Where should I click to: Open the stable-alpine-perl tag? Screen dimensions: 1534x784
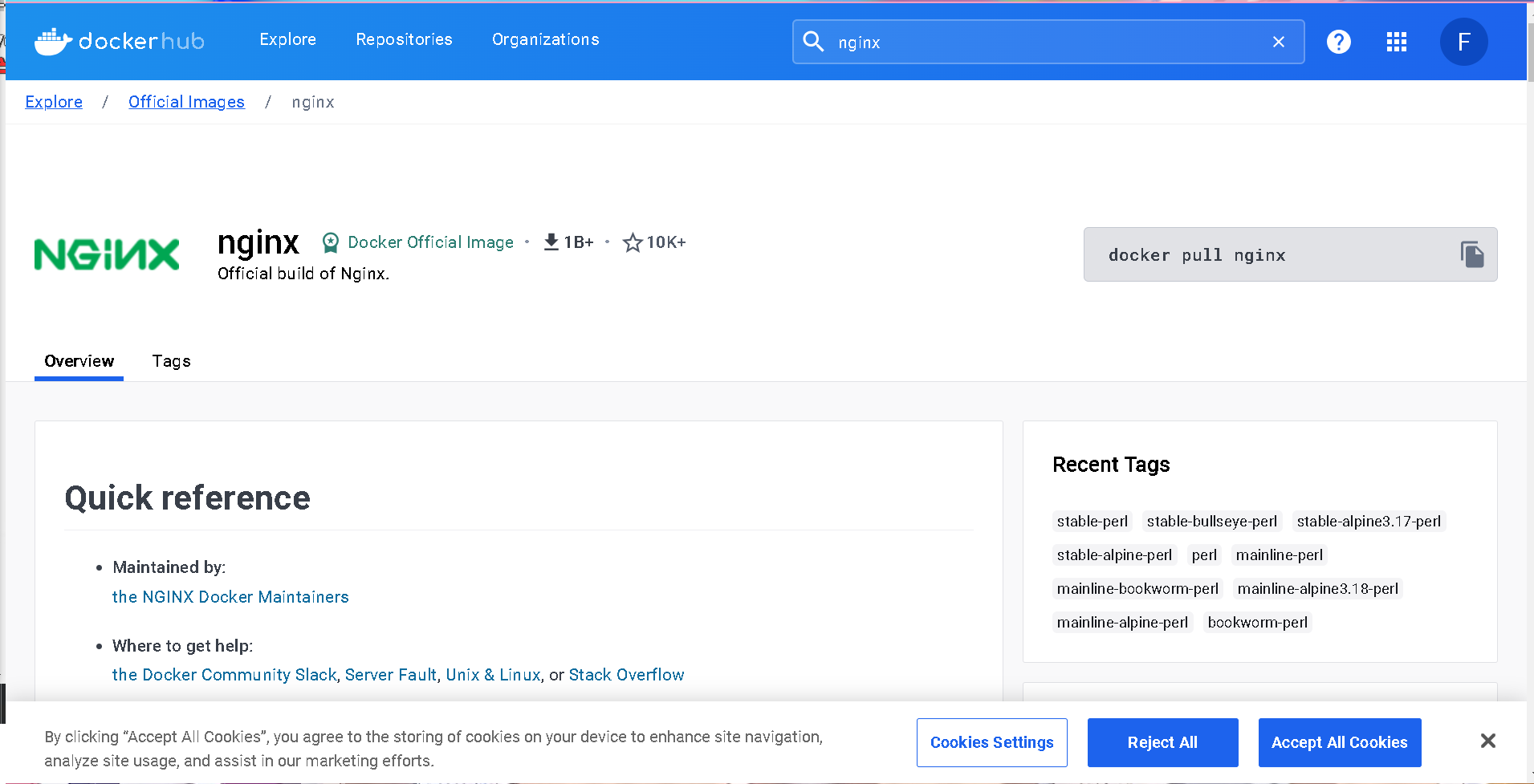1114,555
